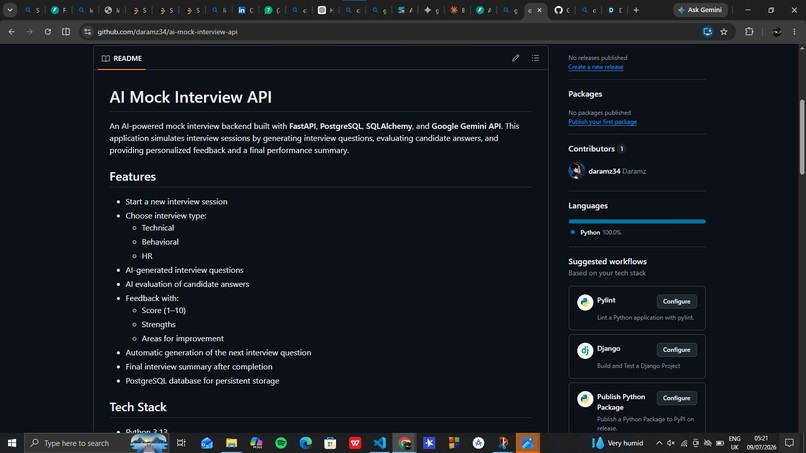
Task: Open the Windows Start menu
Action: pos(12,443)
